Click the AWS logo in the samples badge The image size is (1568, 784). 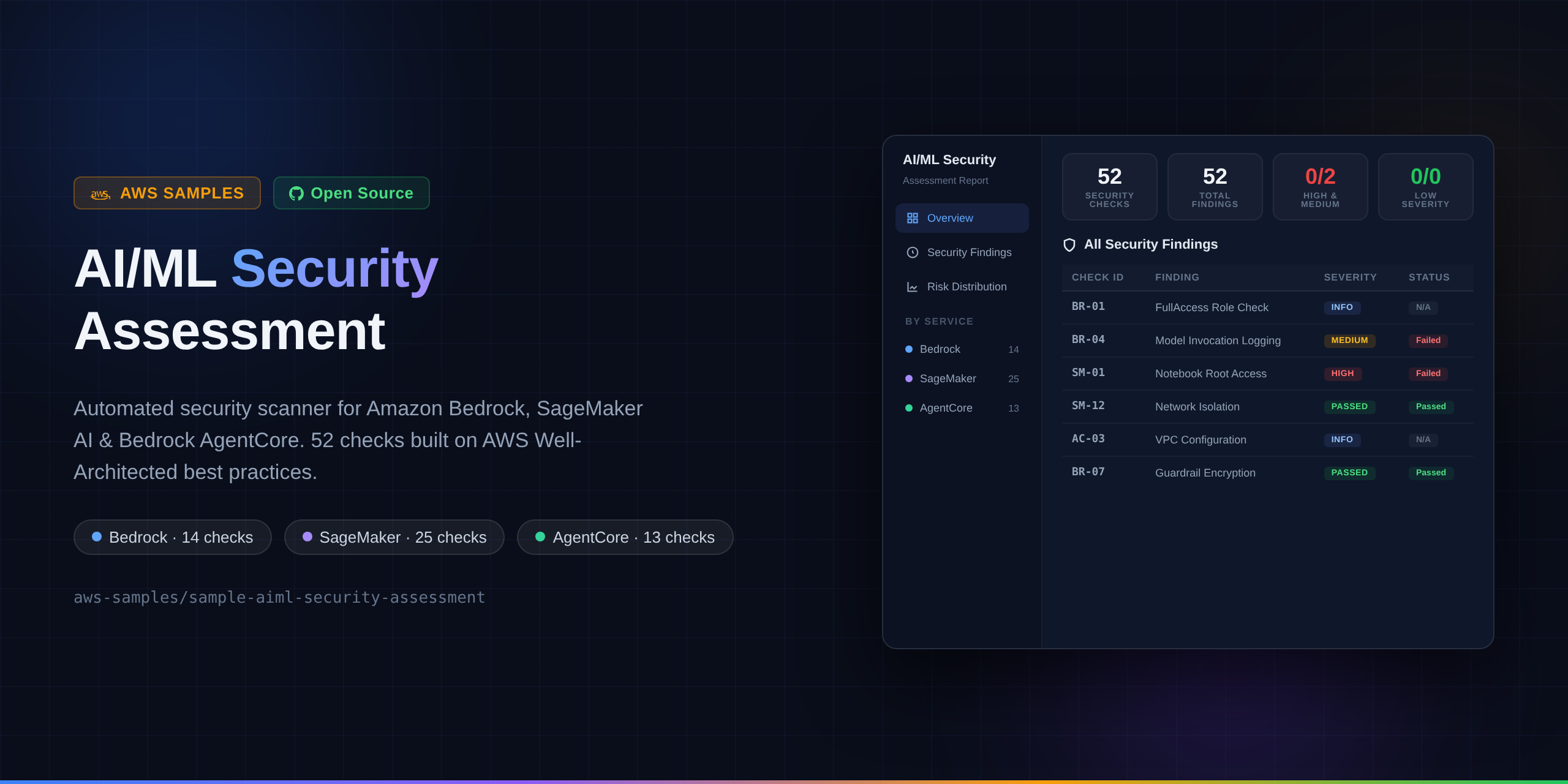[x=99, y=193]
